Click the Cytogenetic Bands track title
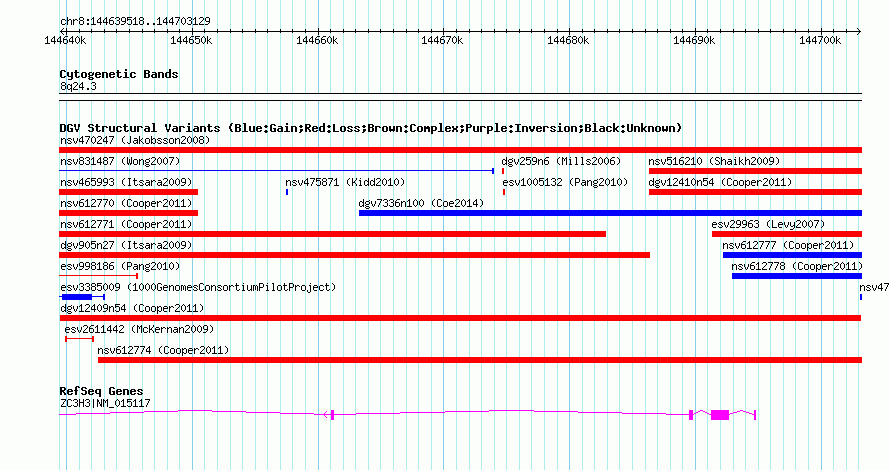 pyautogui.click(x=119, y=74)
